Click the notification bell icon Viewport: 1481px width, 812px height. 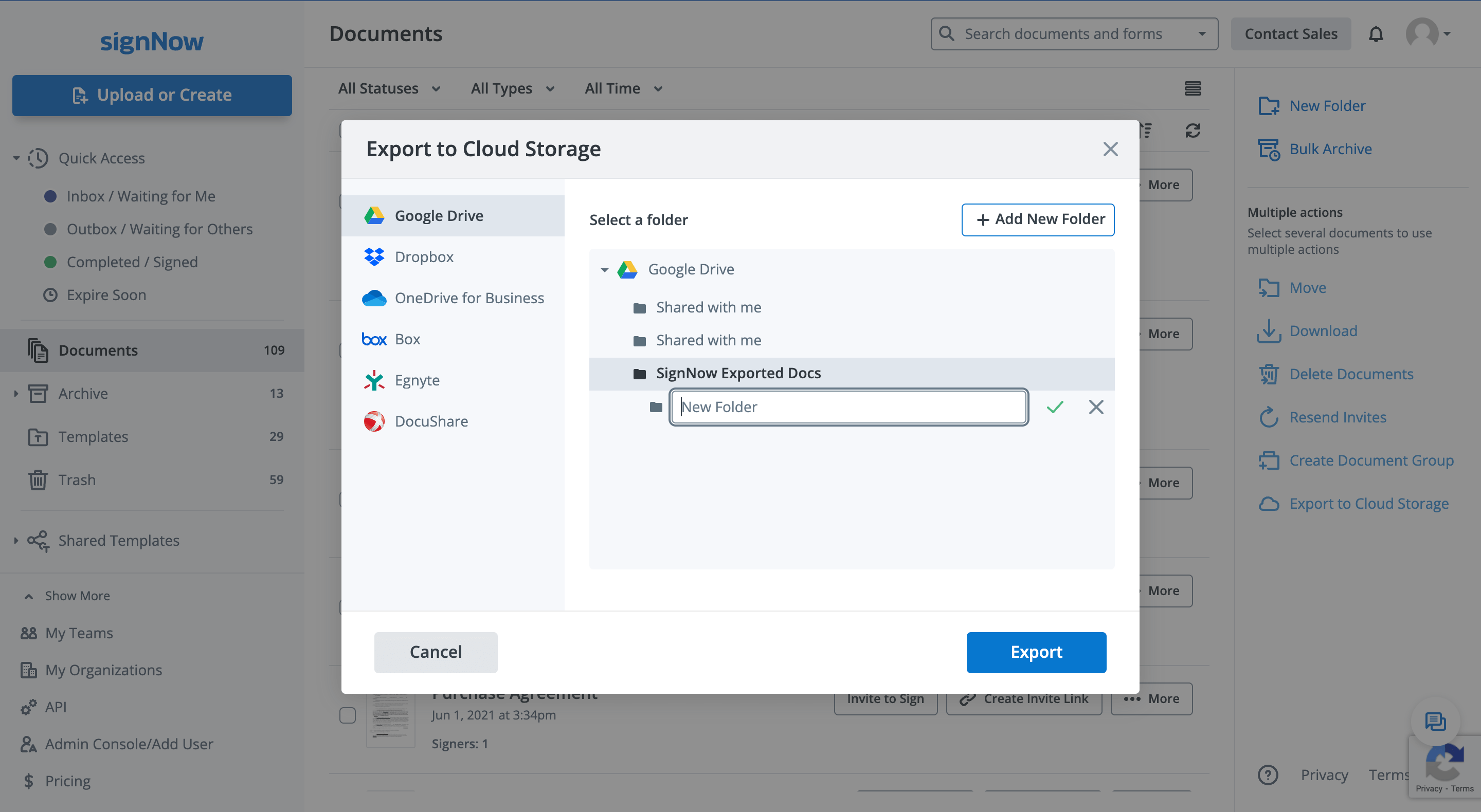click(1375, 34)
